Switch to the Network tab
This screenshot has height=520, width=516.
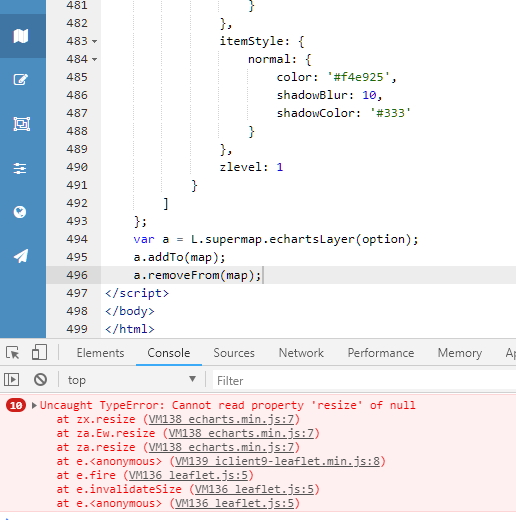point(301,353)
